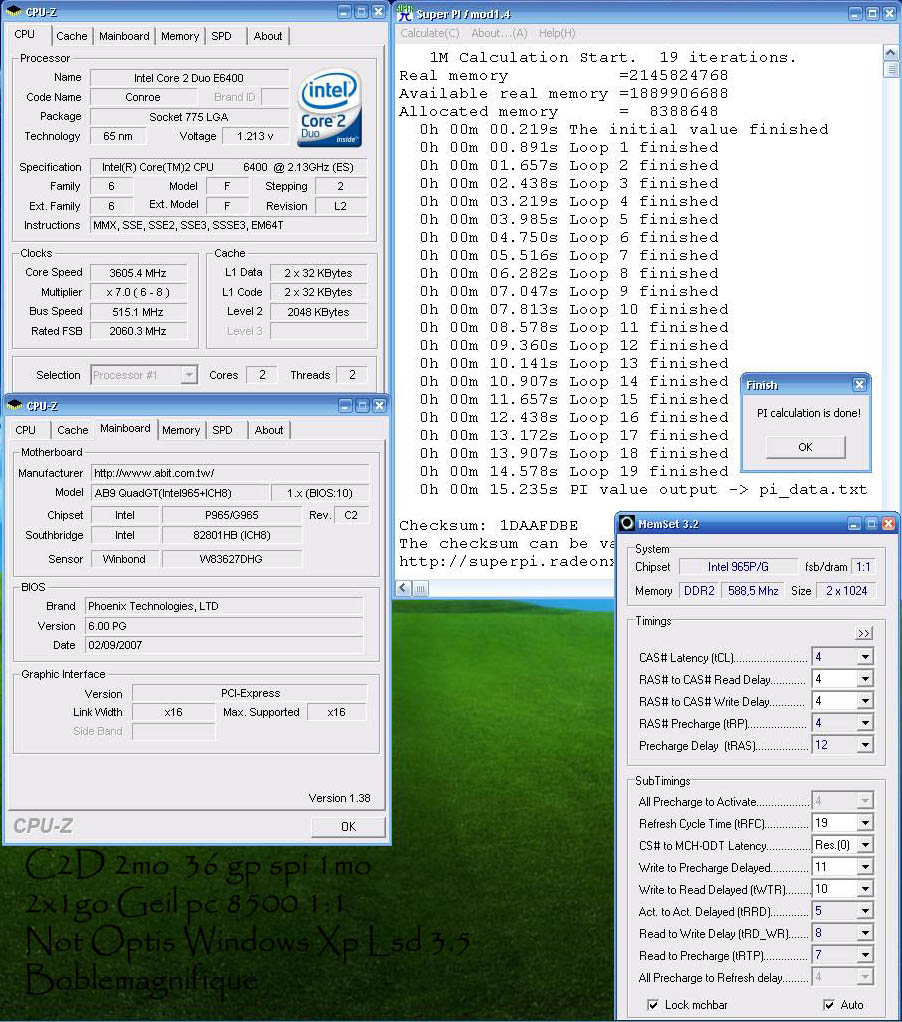Click the Core Speed 3605.4 MHz value
Image resolution: width=902 pixels, height=1022 pixels.
point(138,273)
